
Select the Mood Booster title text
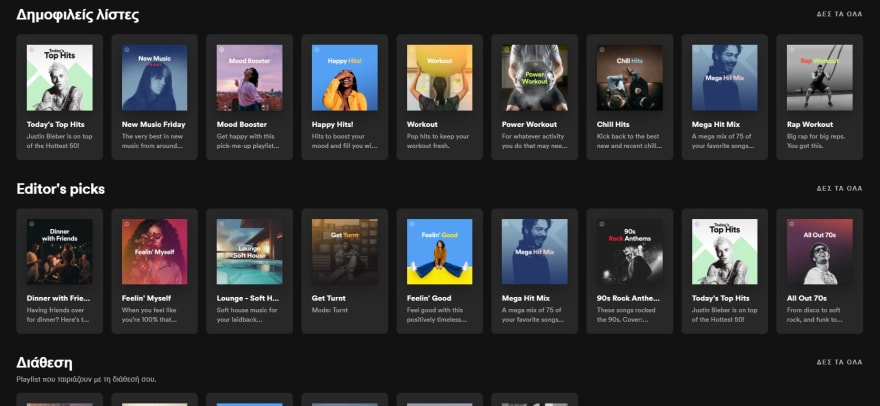[242, 125]
